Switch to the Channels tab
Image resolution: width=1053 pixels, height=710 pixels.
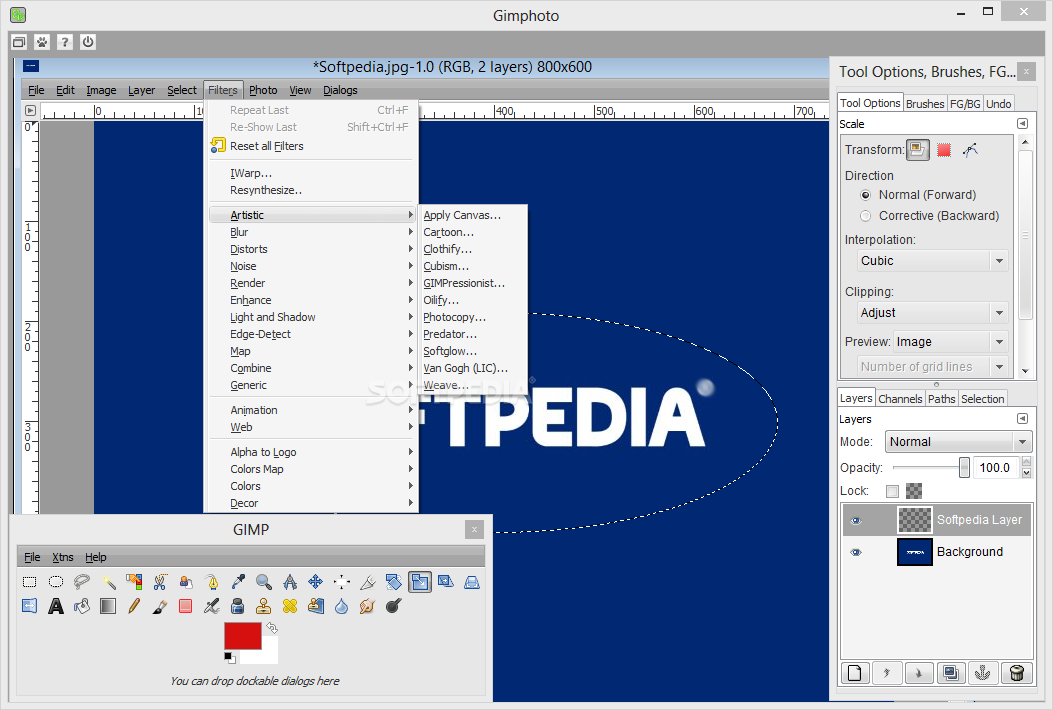pyautogui.click(x=900, y=398)
